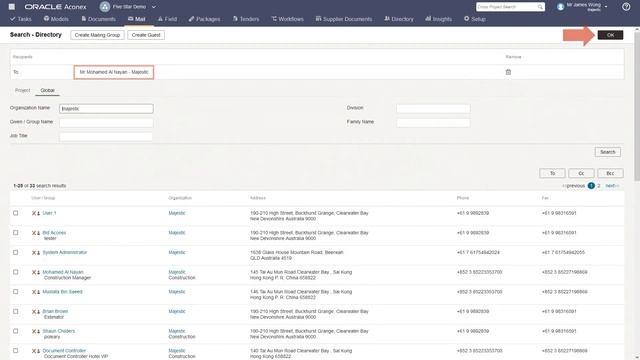Click the status icon next to Shaun Childers

coord(36,331)
